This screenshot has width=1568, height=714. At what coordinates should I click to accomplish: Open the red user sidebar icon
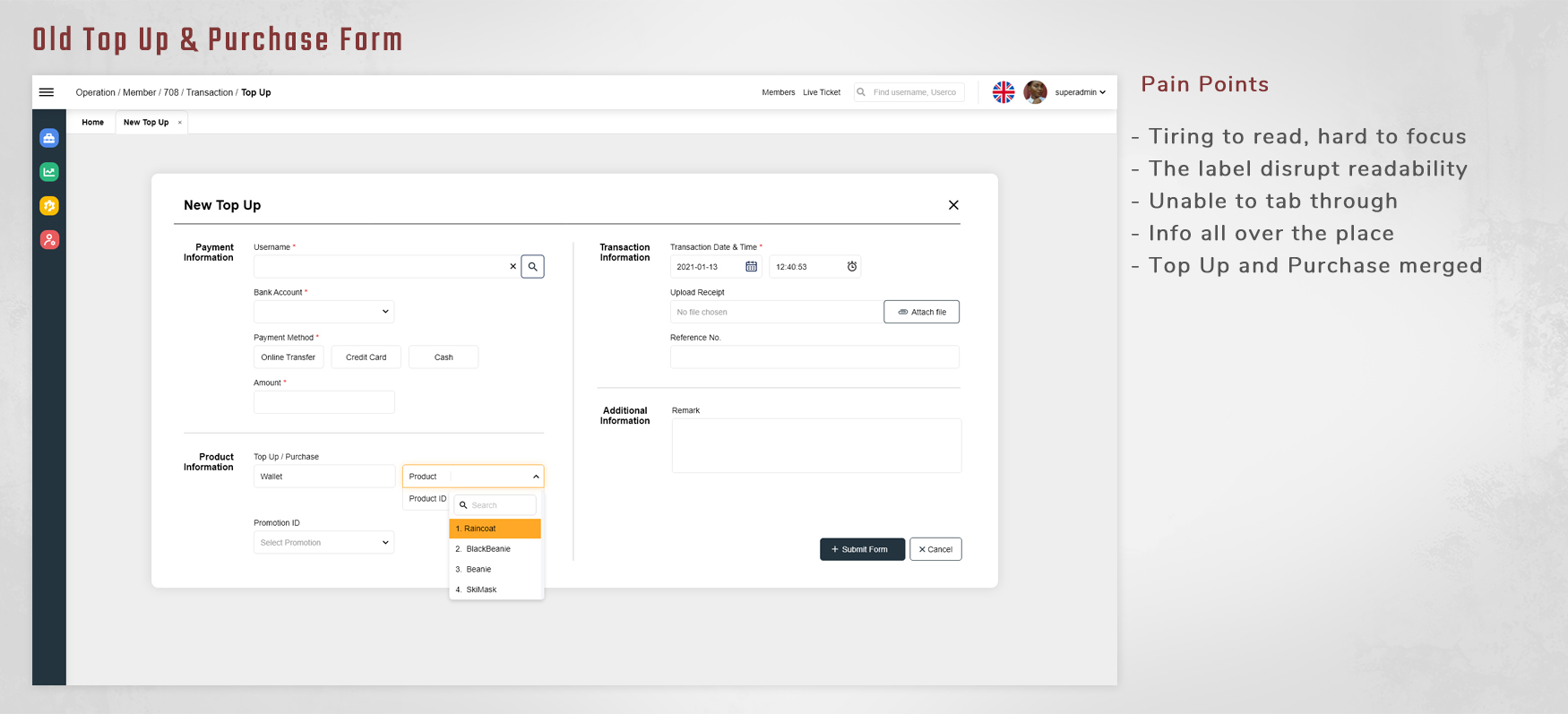tap(49, 239)
